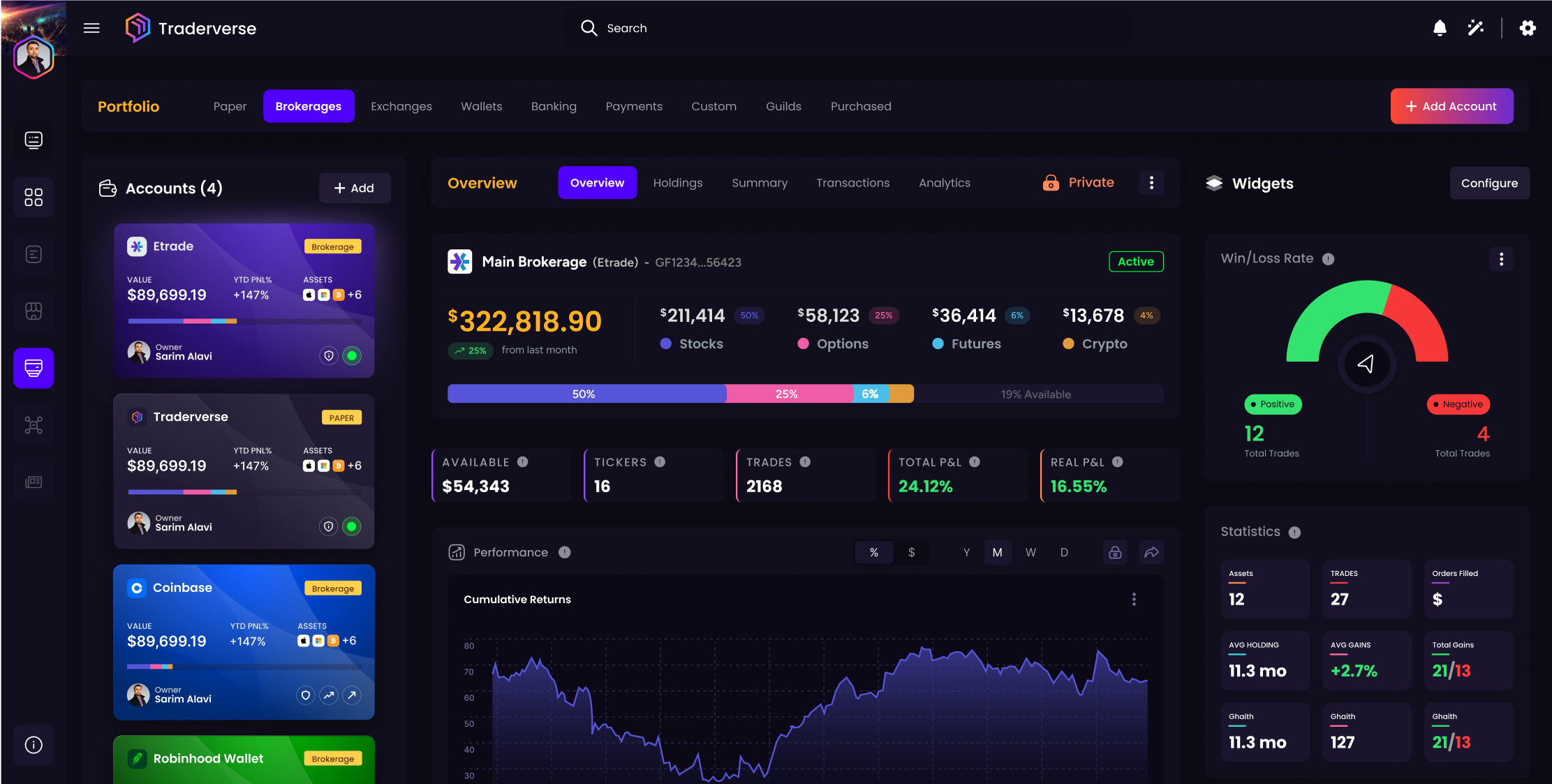Click the share arrow on Performance panel

pos(1151,552)
